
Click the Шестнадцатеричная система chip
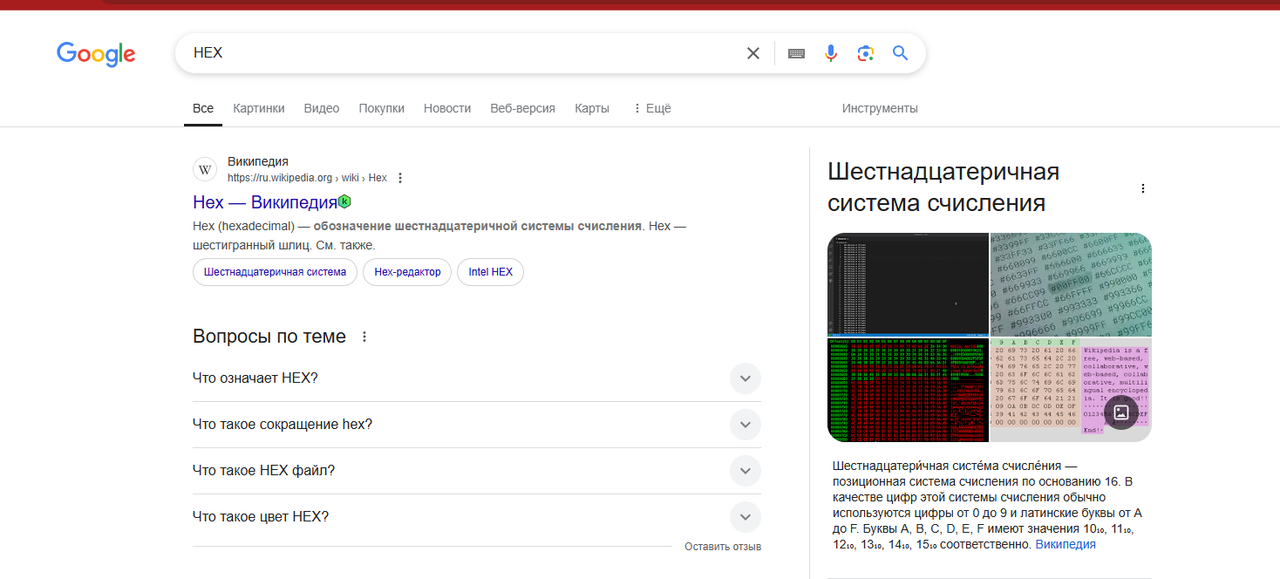pos(275,272)
